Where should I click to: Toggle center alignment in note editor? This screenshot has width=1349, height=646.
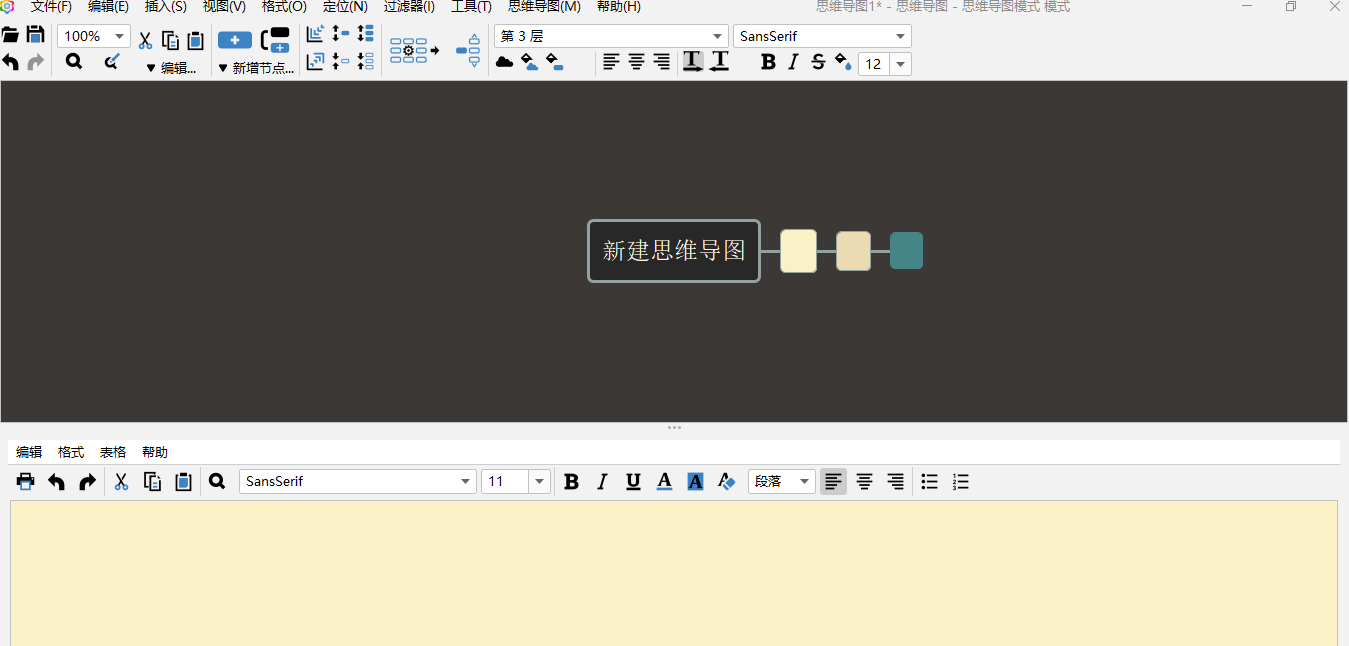pyautogui.click(x=865, y=482)
